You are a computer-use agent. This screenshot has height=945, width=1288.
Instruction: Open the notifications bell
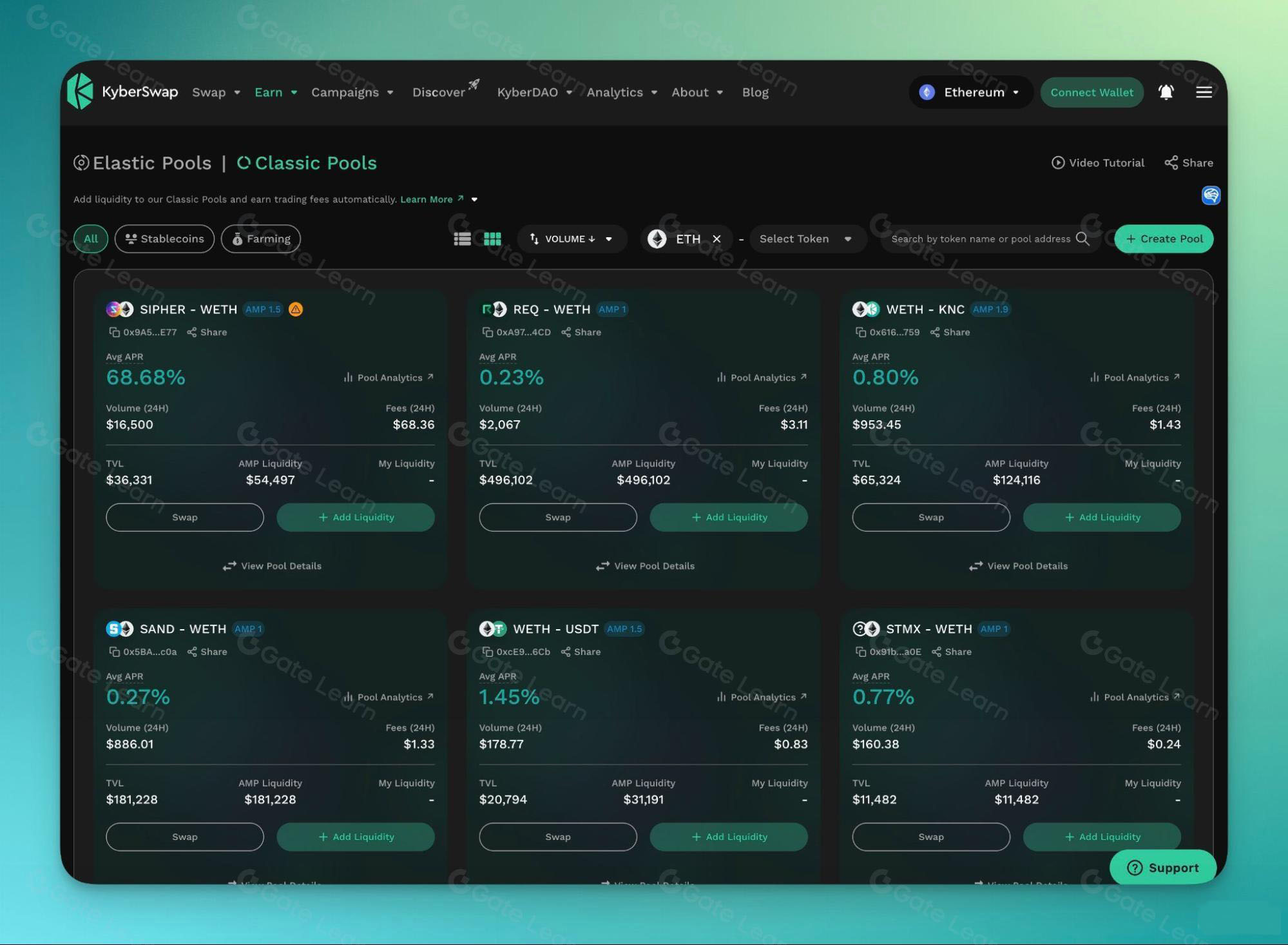coord(1166,92)
